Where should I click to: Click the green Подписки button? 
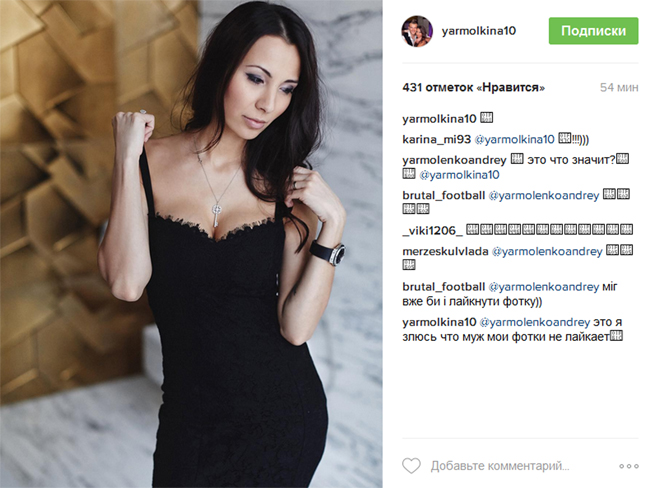coord(593,31)
